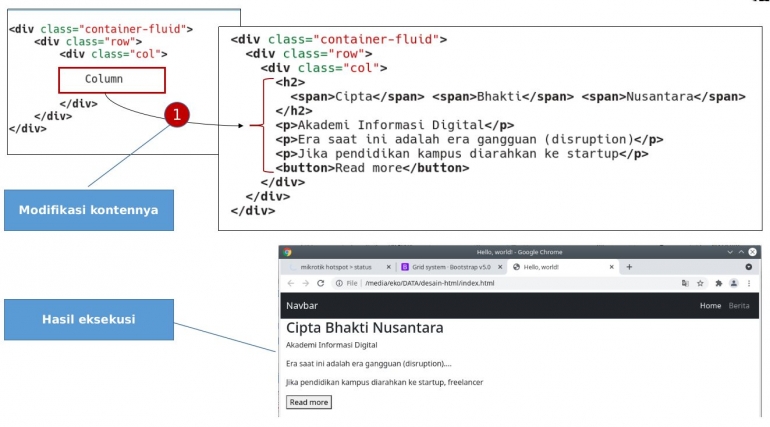Click the file info icon in address bar
770x427 pixels.
(x=340, y=284)
